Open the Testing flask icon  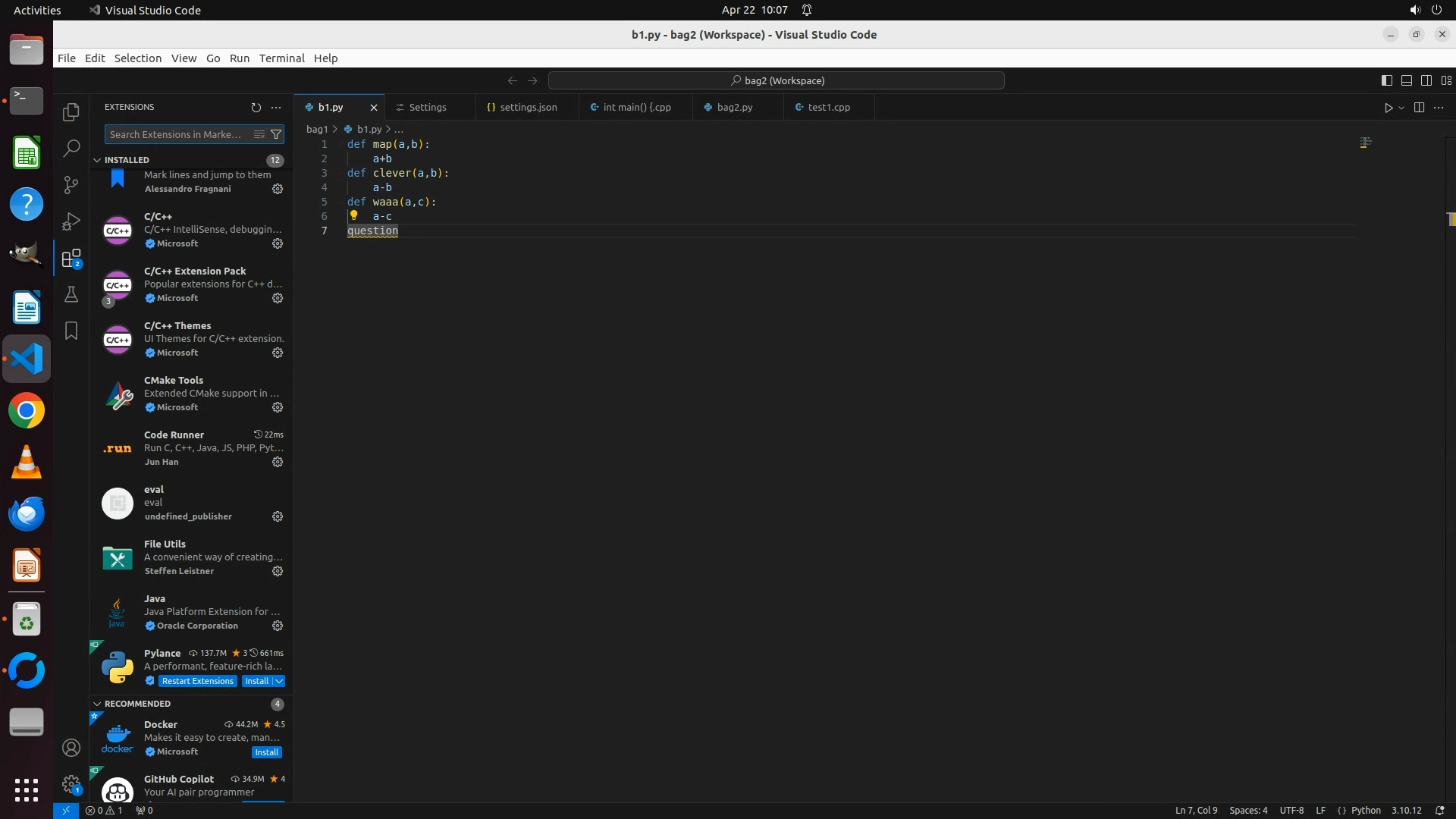(x=71, y=294)
